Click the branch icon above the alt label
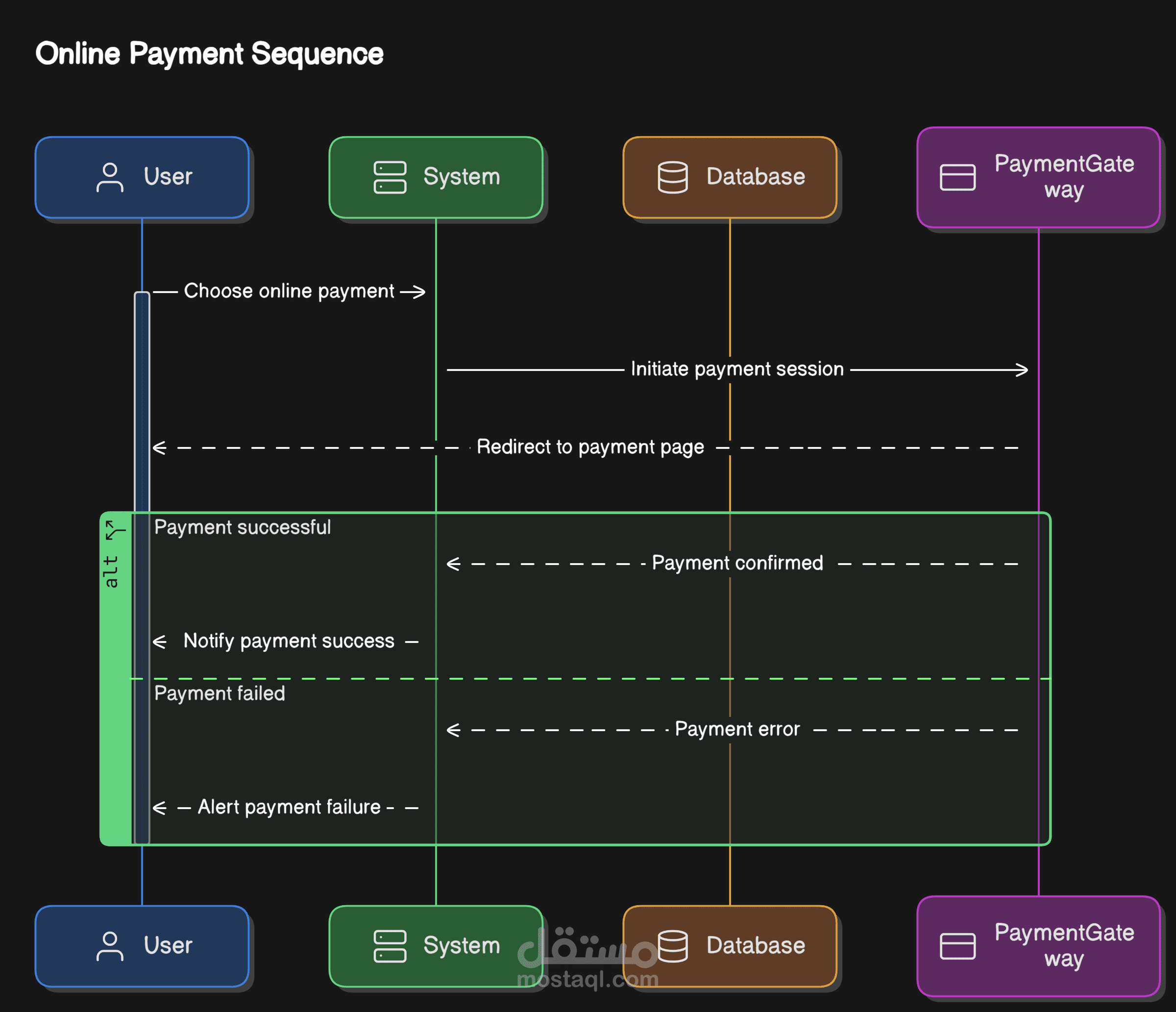Image resolution: width=1176 pixels, height=1012 pixels. click(115, 530)
